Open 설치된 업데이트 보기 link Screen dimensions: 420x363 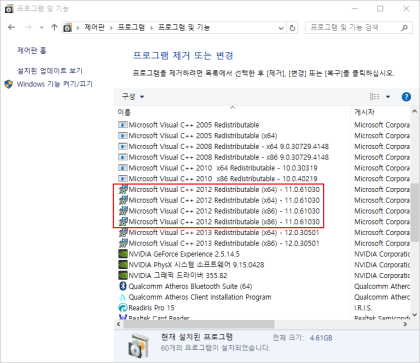point(50,71)
